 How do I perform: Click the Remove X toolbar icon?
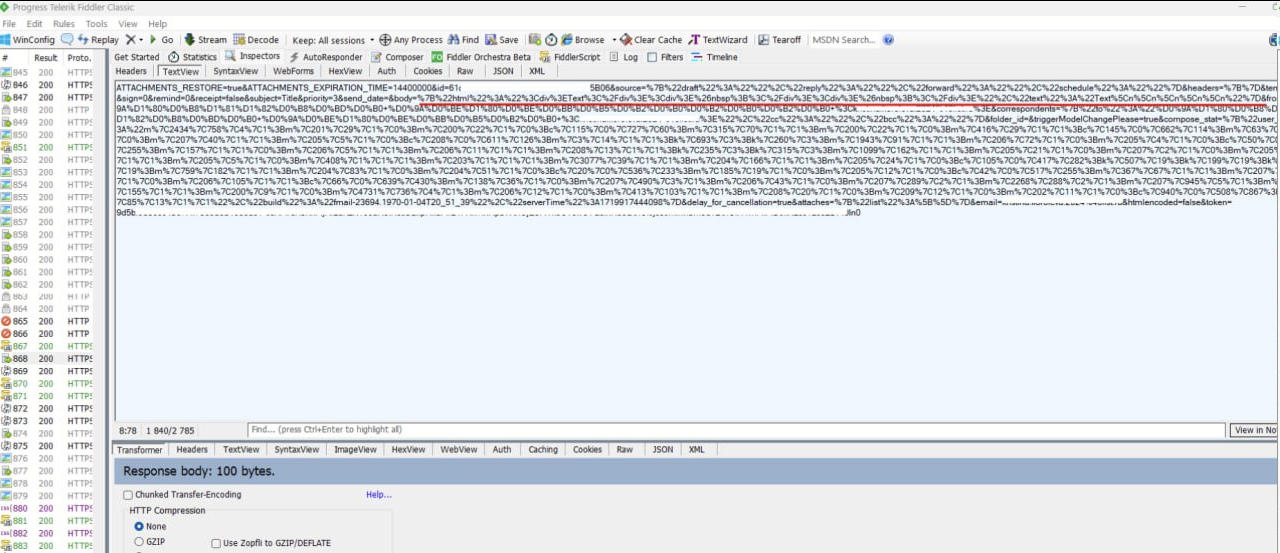(x=130, y=40)
